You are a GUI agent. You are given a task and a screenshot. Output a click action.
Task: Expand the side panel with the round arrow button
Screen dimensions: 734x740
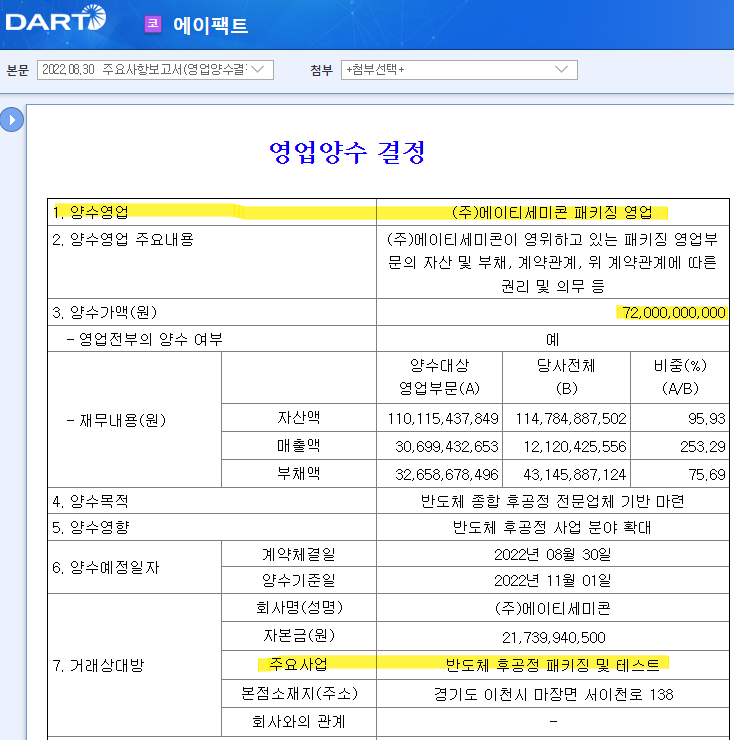point(12,120)
